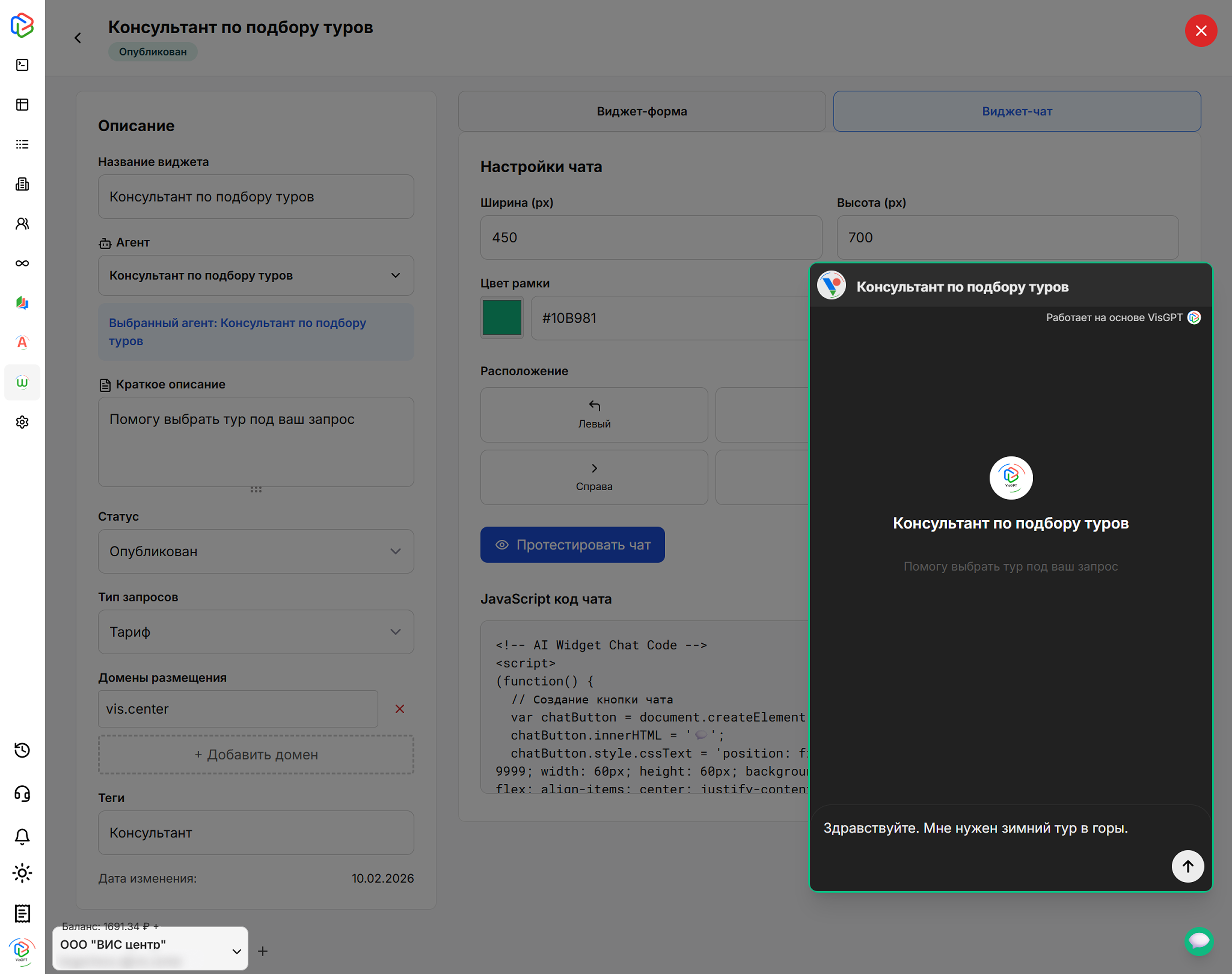1232x974 pixels.
Task: Toggle the light/dark theme sun icon
Action: click(22, 873)
